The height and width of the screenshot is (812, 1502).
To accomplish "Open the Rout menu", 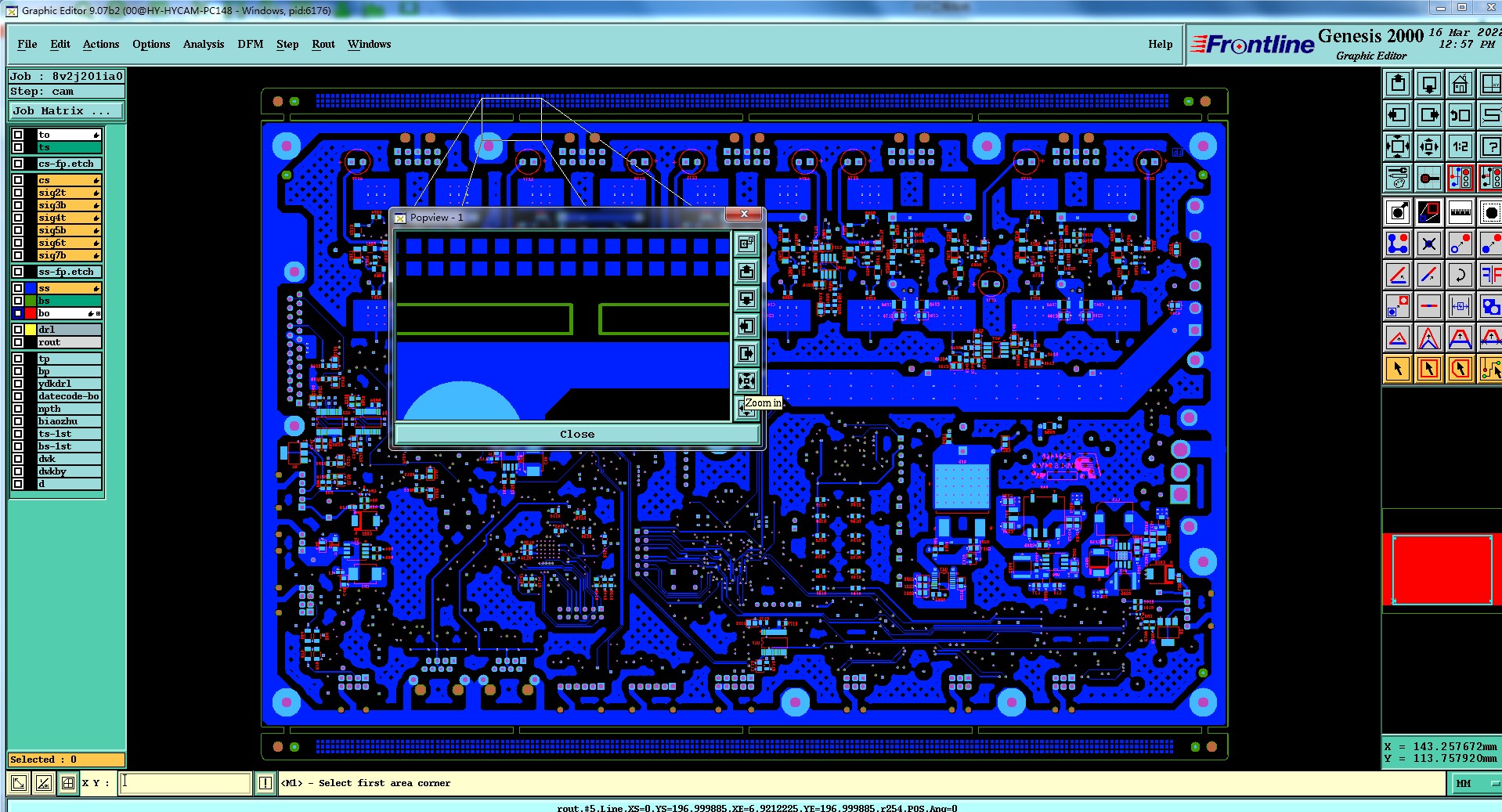I will click(x=323, y=44).
